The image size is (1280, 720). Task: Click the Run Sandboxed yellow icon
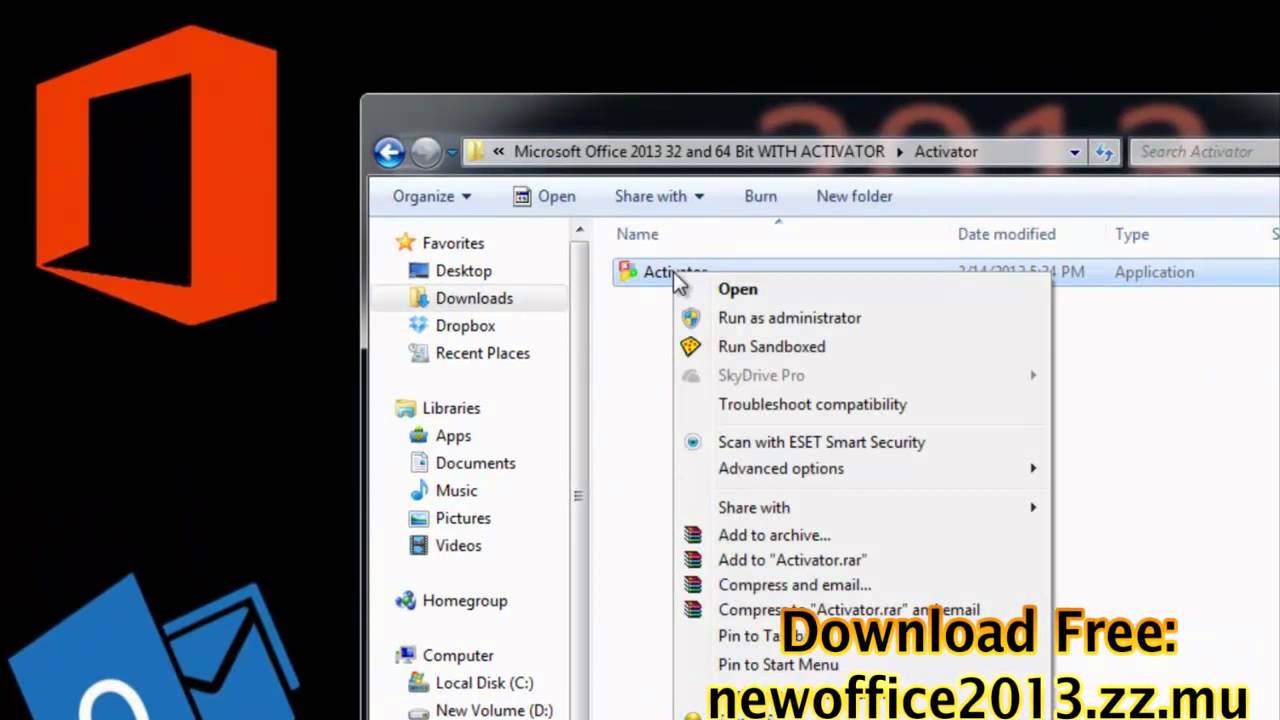(x=691, y=347)
